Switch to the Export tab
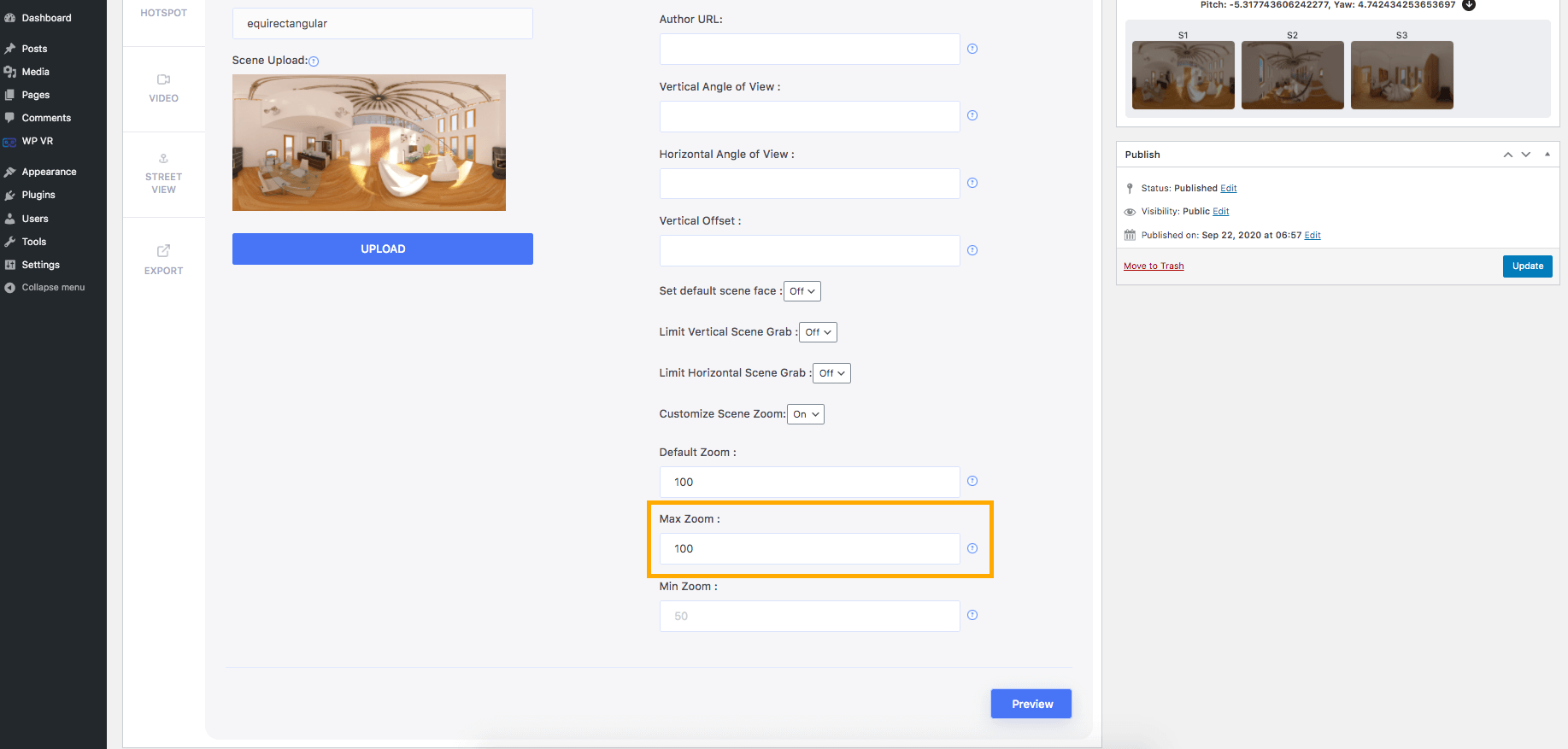This screenshot has width=1568, height=749. (x=164, y=260)
